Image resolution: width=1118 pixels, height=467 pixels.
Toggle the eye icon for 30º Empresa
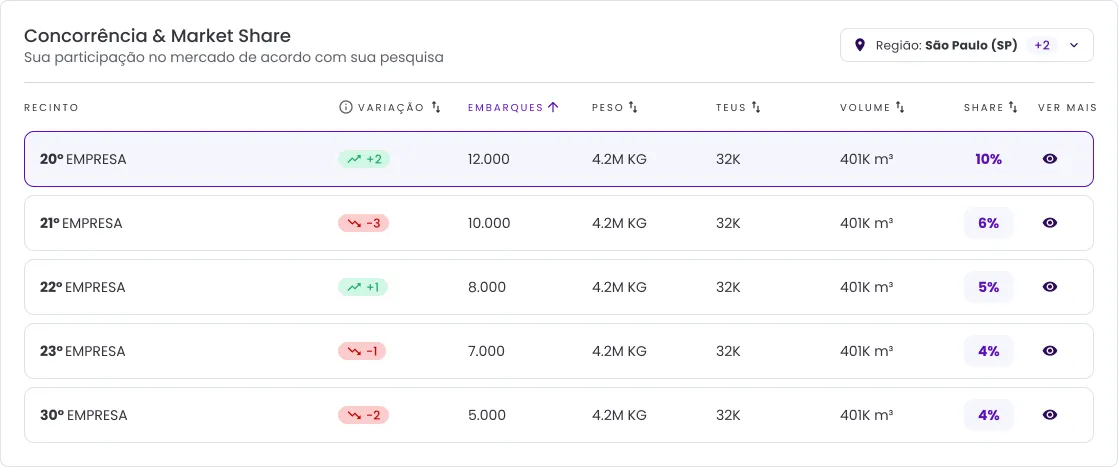point(1050,415)
